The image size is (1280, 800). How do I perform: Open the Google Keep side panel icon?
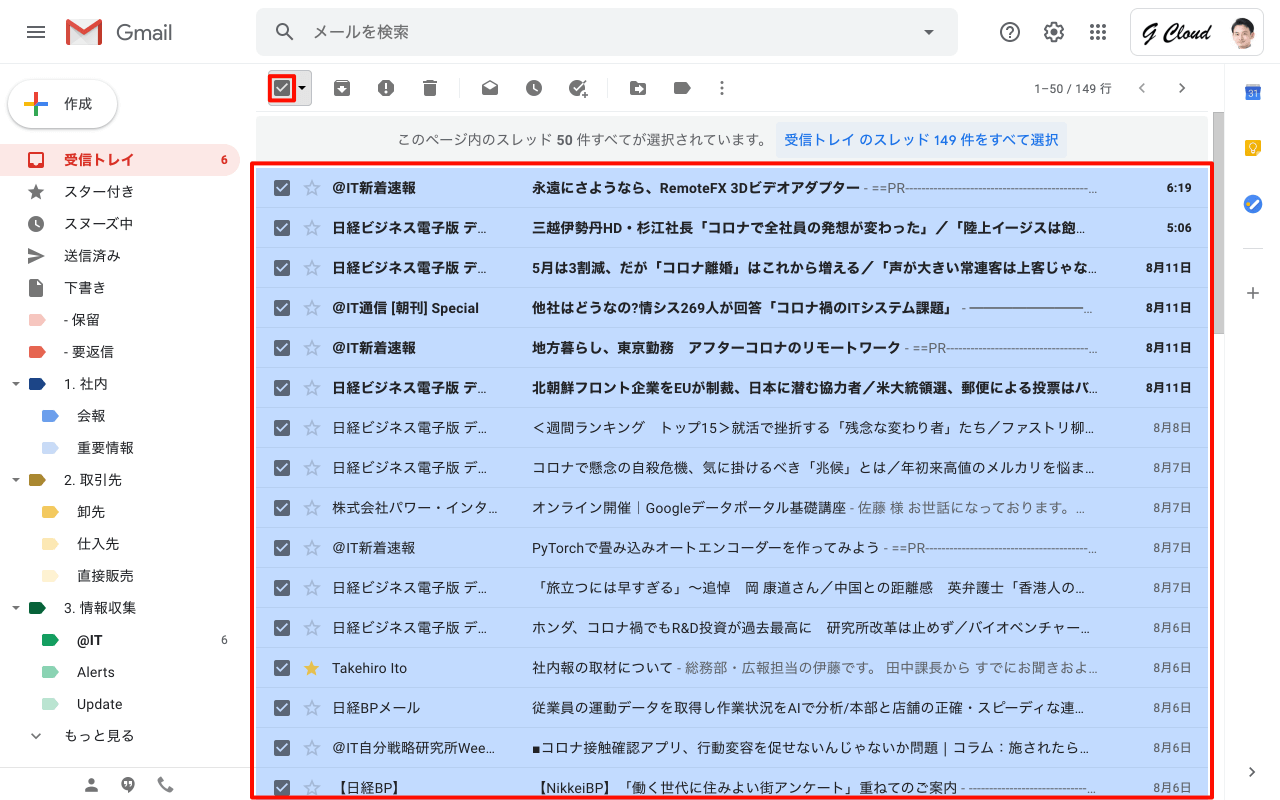[x=1253, y=148]
